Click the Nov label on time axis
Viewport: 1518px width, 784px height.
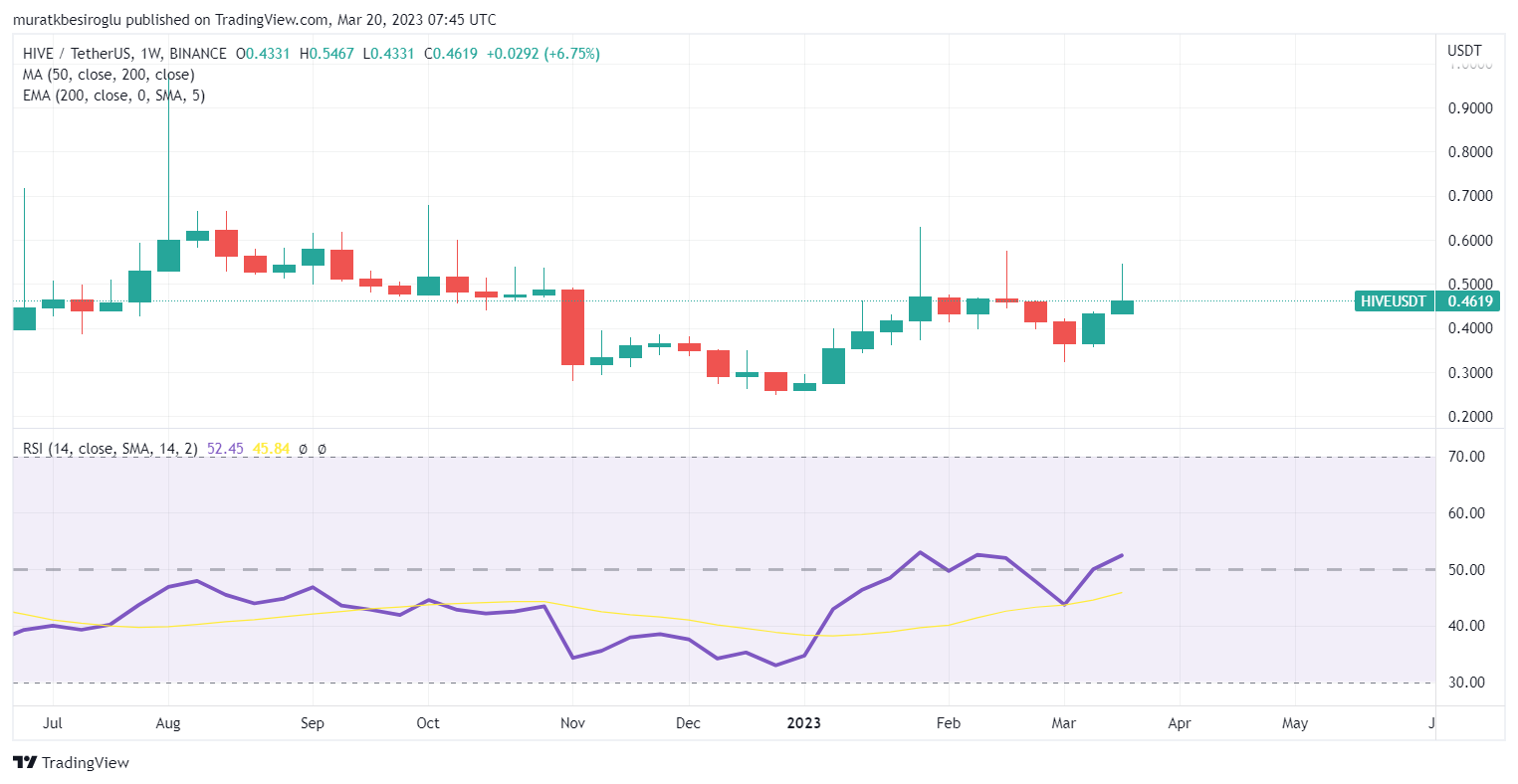point(572,723)
